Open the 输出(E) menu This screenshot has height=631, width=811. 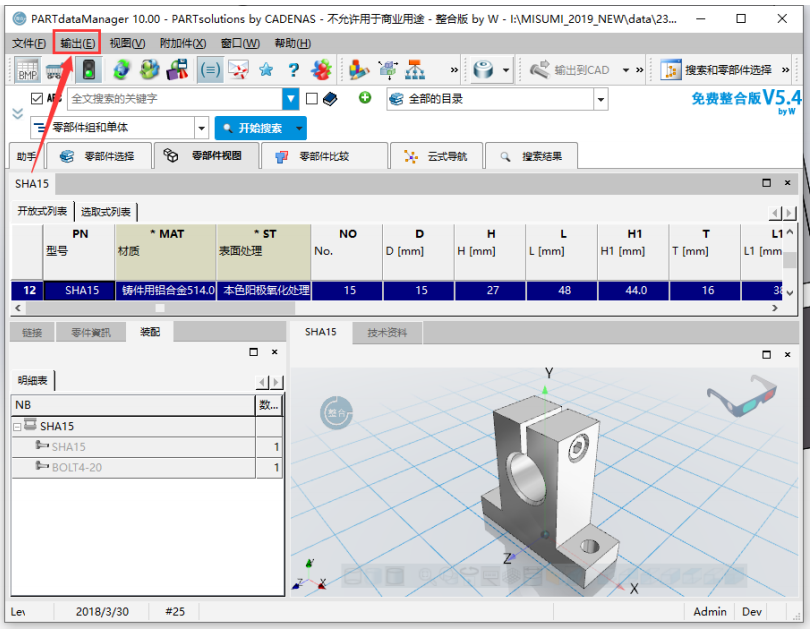pos(77,43)
